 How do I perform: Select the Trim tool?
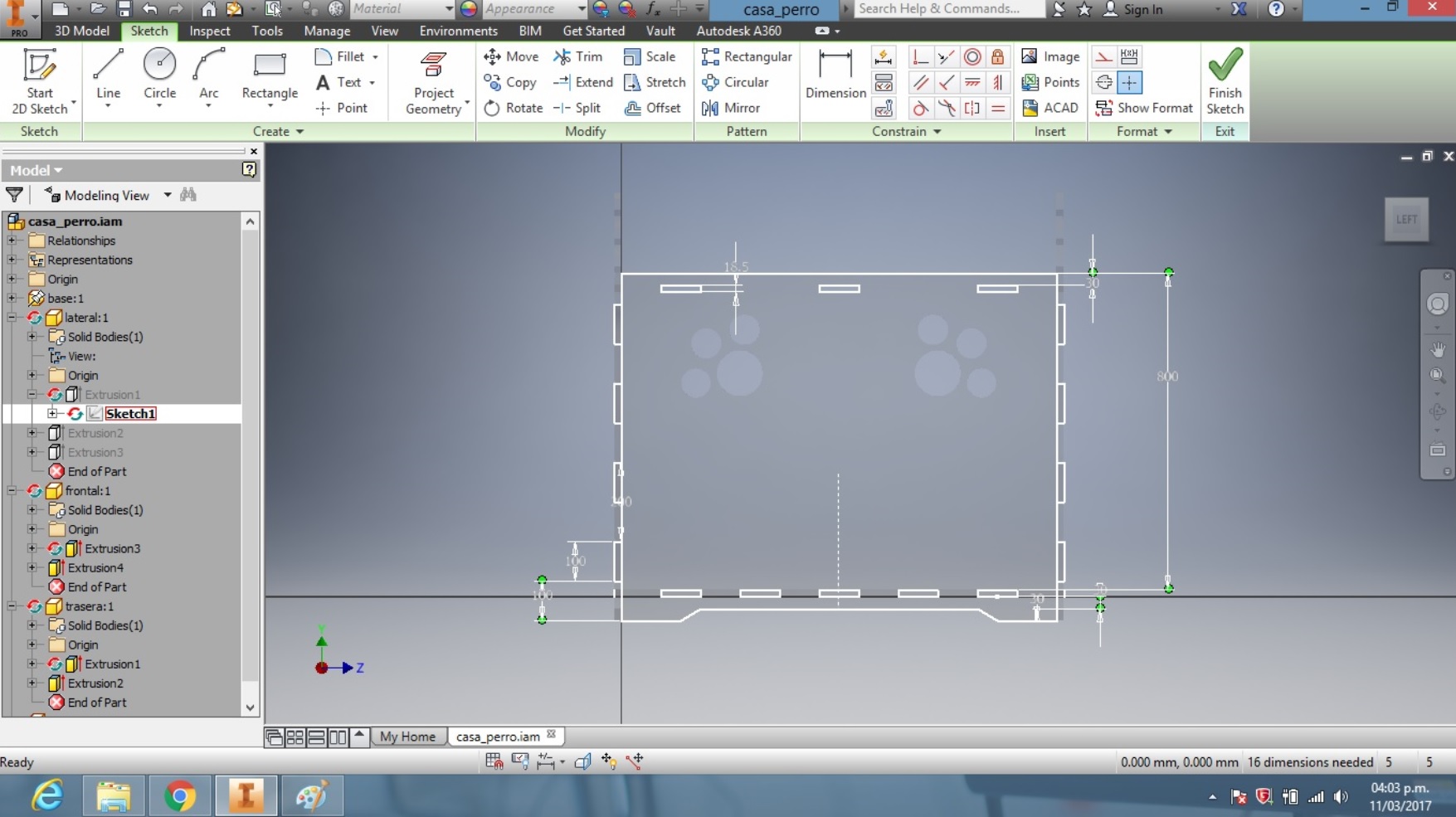pyautogui.click(x=578, y=56)
